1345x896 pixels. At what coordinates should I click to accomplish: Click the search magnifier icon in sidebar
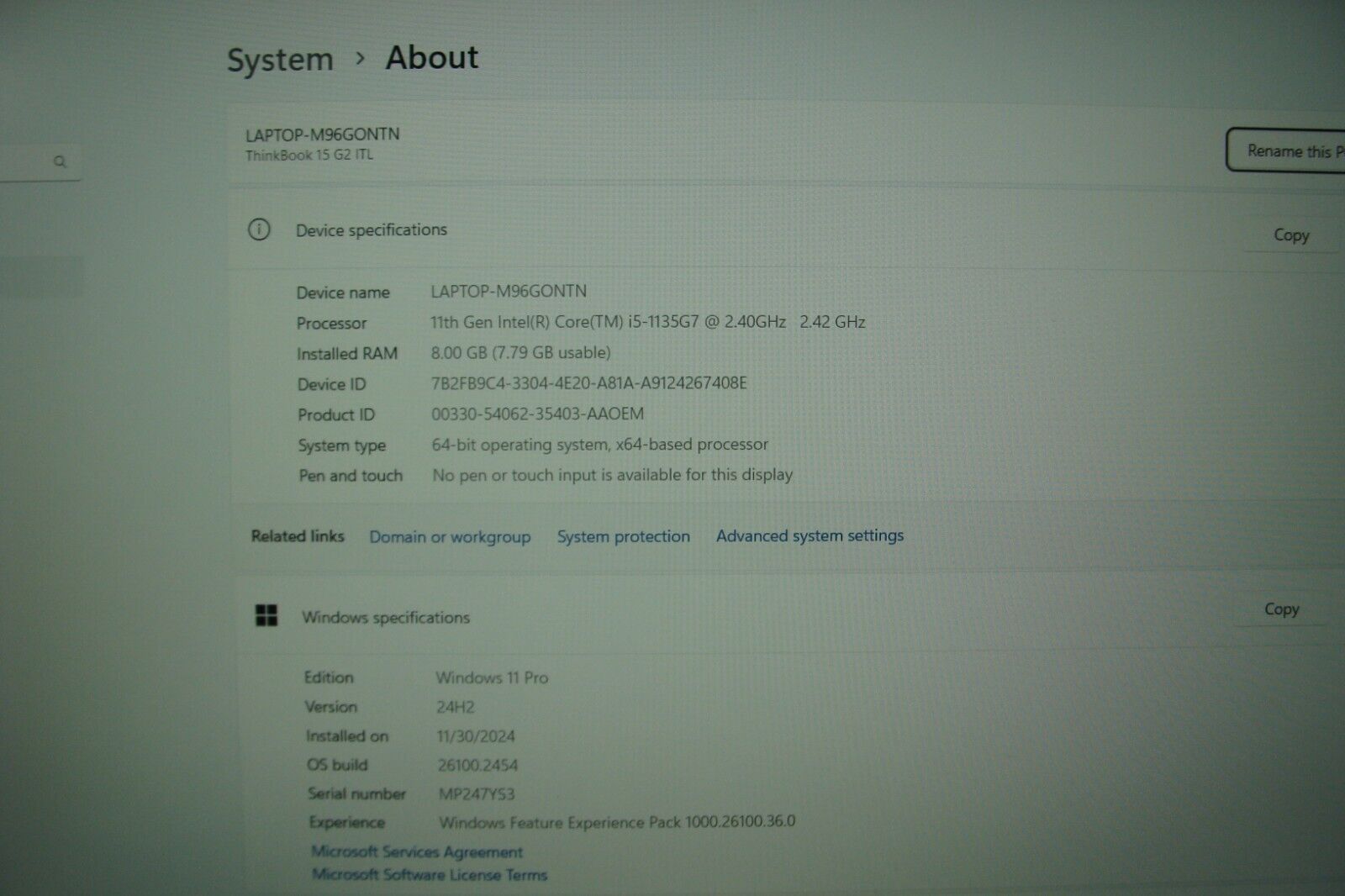[x=60, y=161]
